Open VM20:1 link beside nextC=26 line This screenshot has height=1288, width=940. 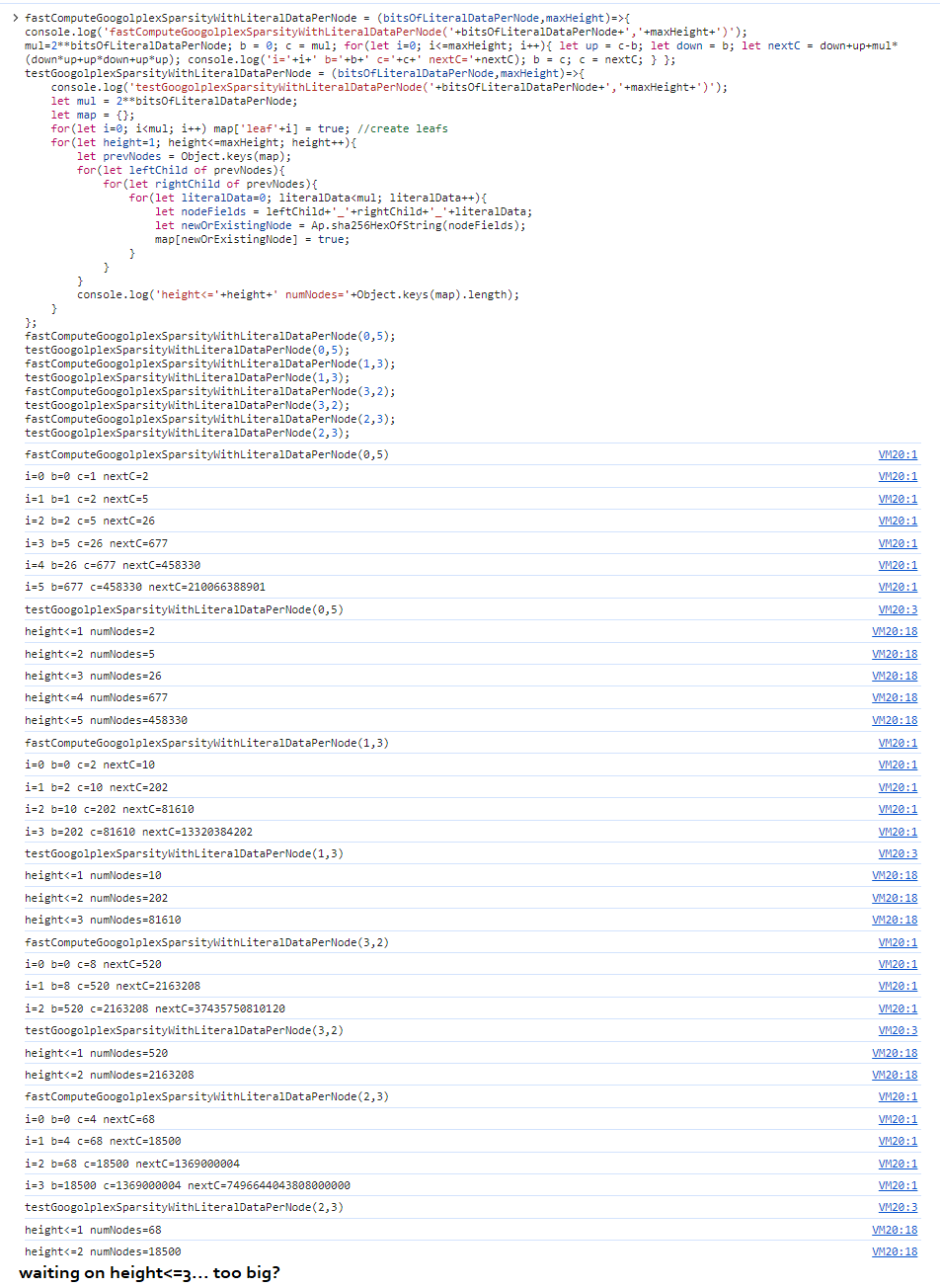coord(898,521)
